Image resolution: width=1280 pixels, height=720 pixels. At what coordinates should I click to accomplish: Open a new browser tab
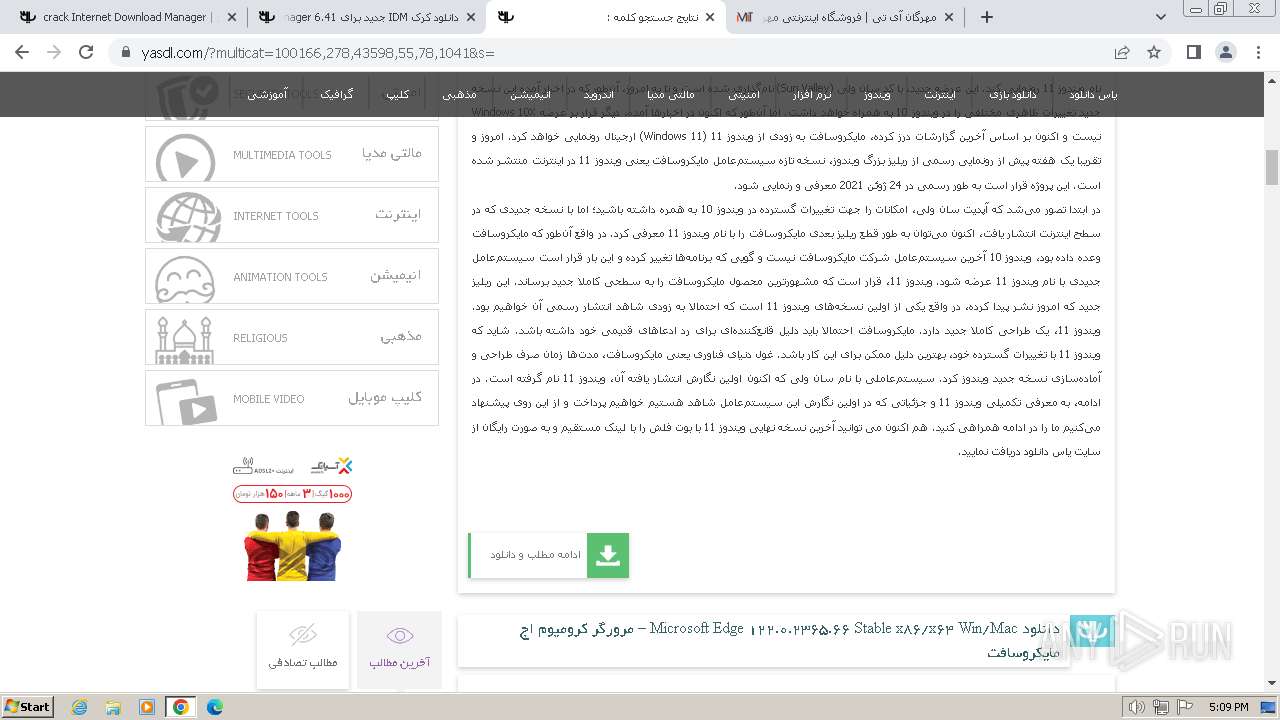coord(987,17)
